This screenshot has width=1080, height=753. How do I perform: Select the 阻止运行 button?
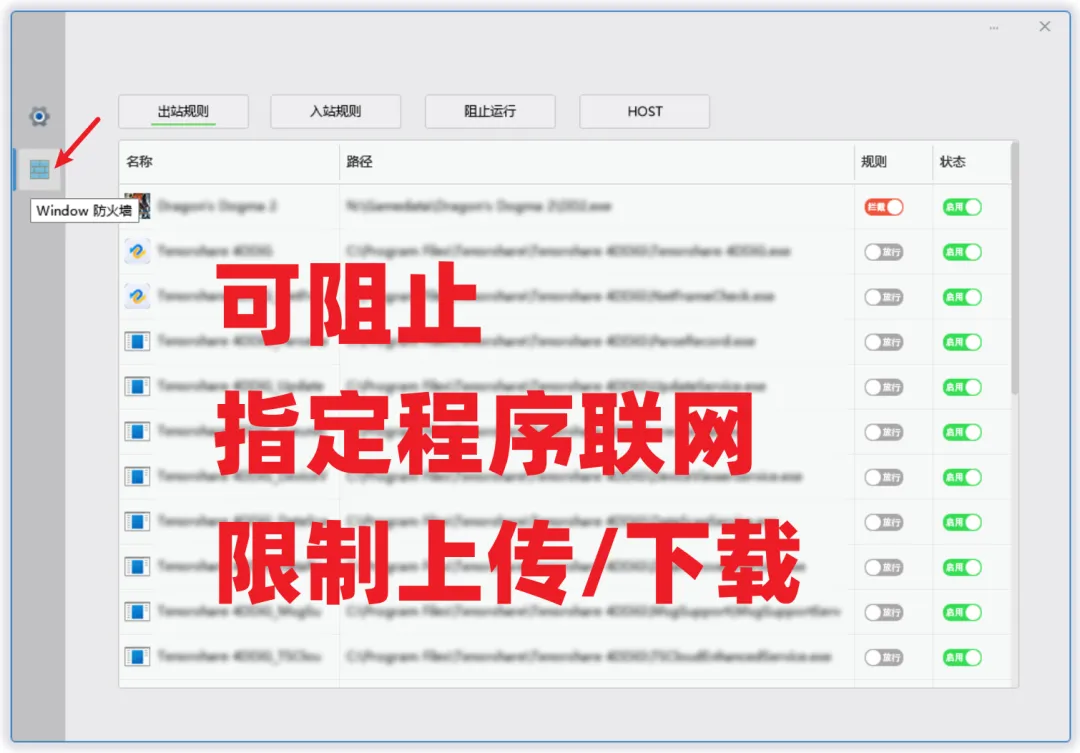[490, 112]
